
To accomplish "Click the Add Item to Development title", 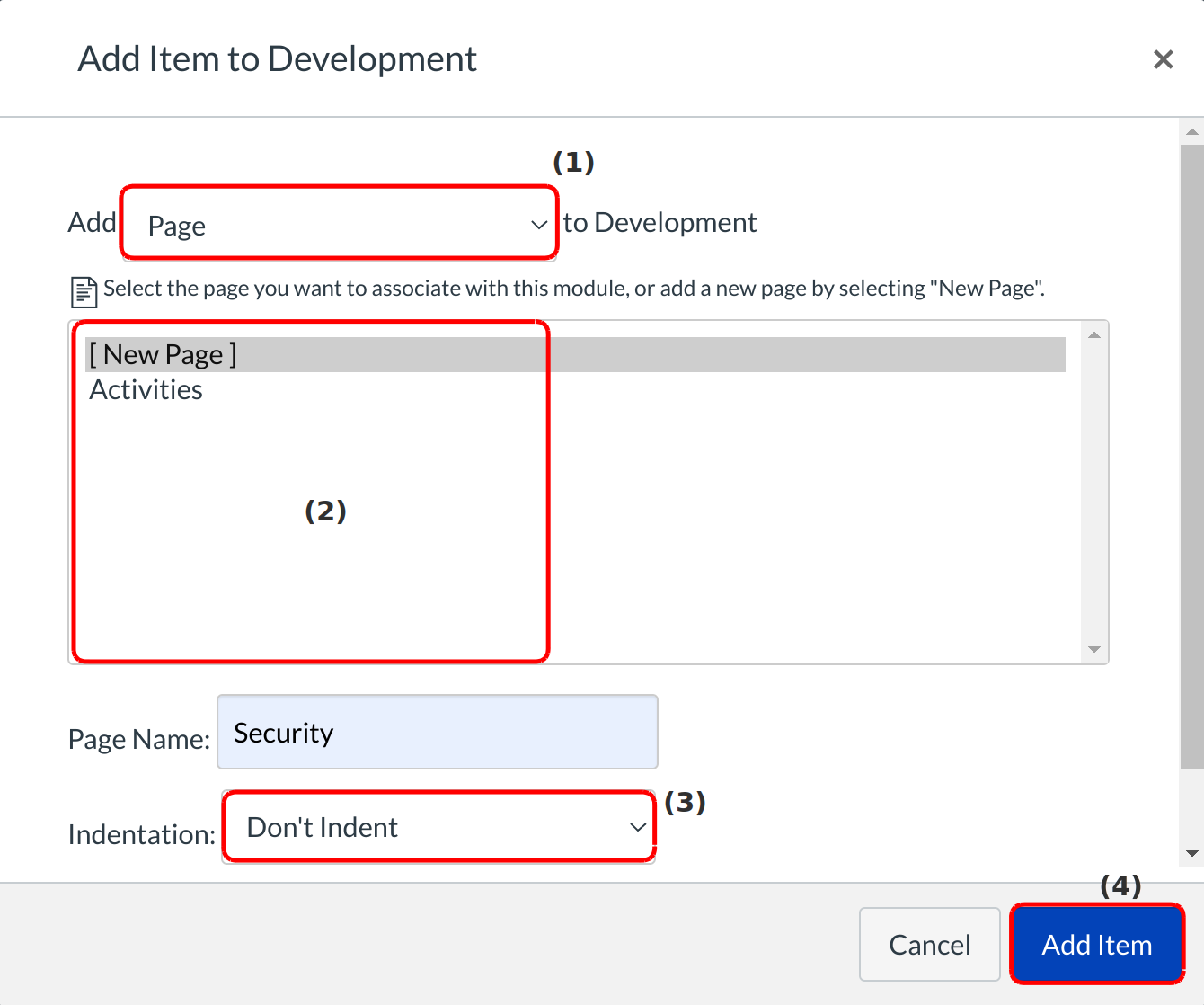I will [x=277, y=59].
